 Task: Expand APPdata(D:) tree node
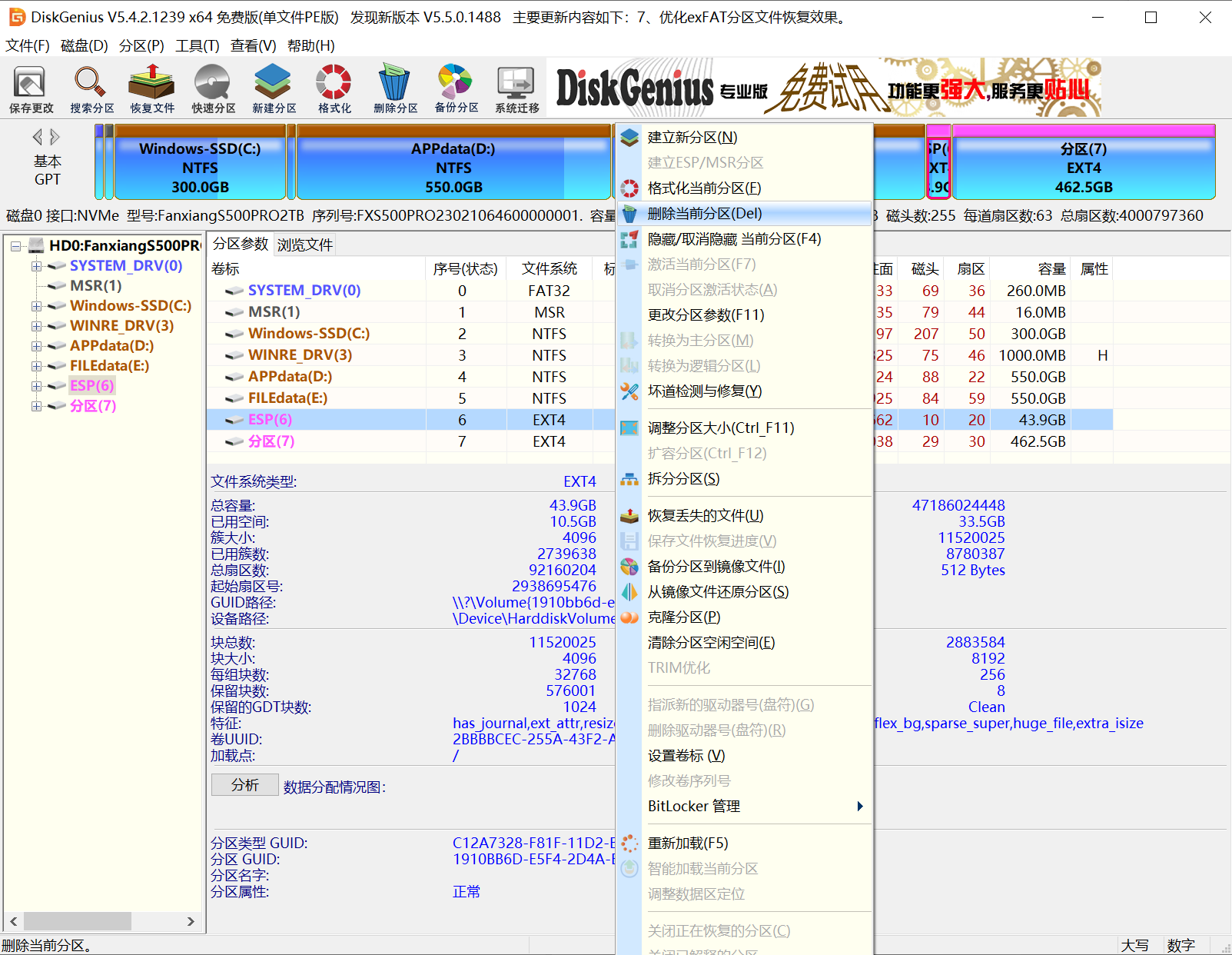click(36, 346)
